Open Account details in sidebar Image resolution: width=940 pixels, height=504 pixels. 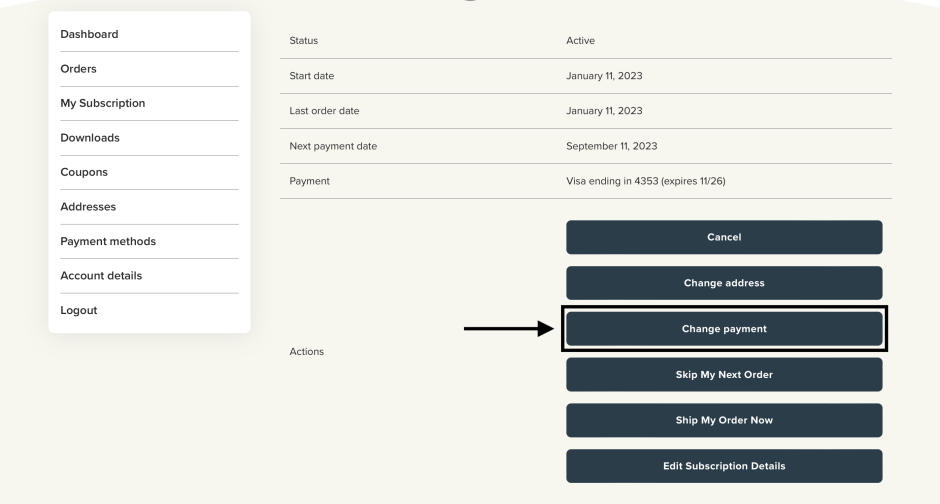tap(108, 275)
